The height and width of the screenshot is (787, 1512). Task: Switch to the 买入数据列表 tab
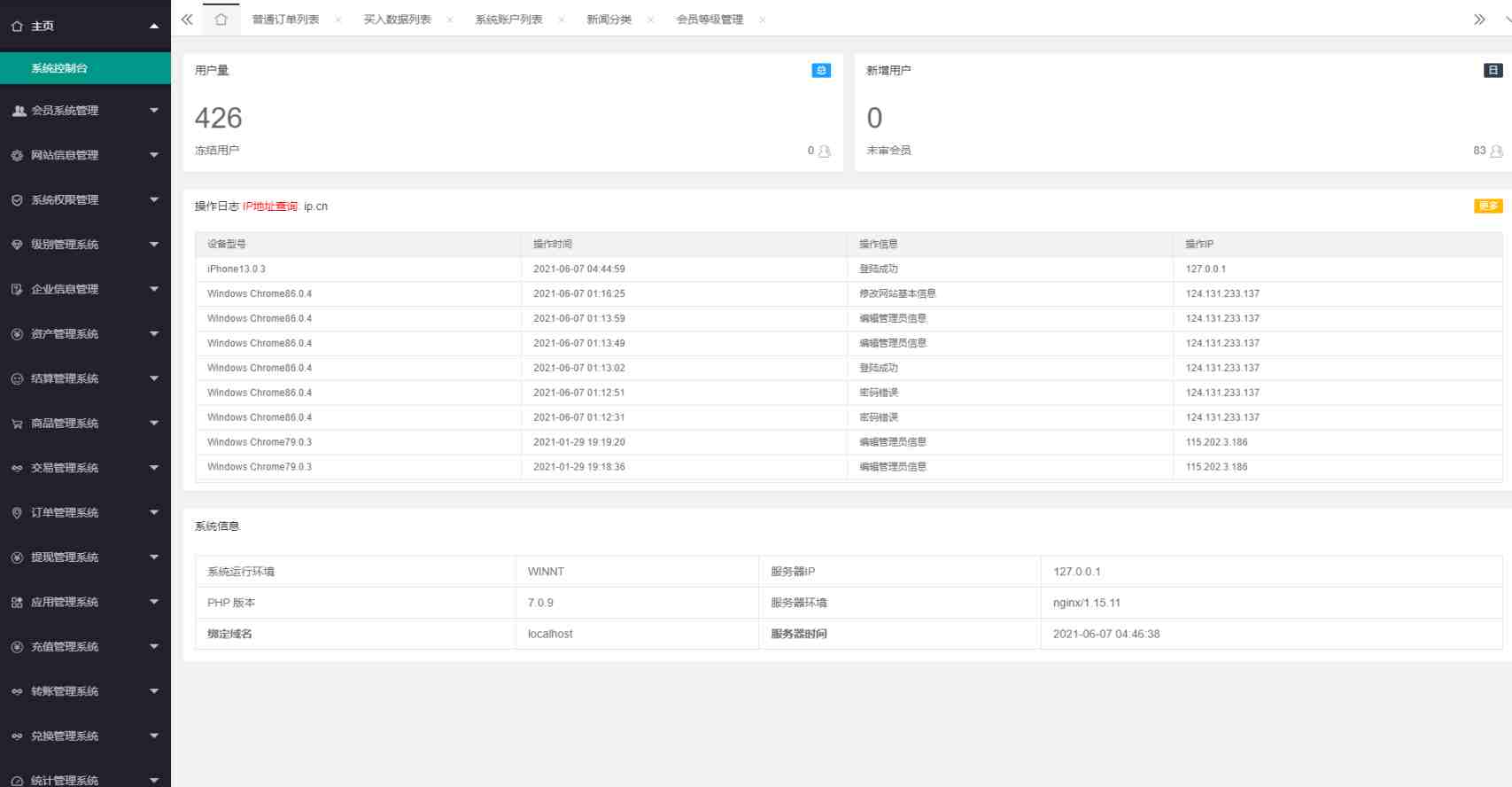pyautogui.click(x=397, y=19)
